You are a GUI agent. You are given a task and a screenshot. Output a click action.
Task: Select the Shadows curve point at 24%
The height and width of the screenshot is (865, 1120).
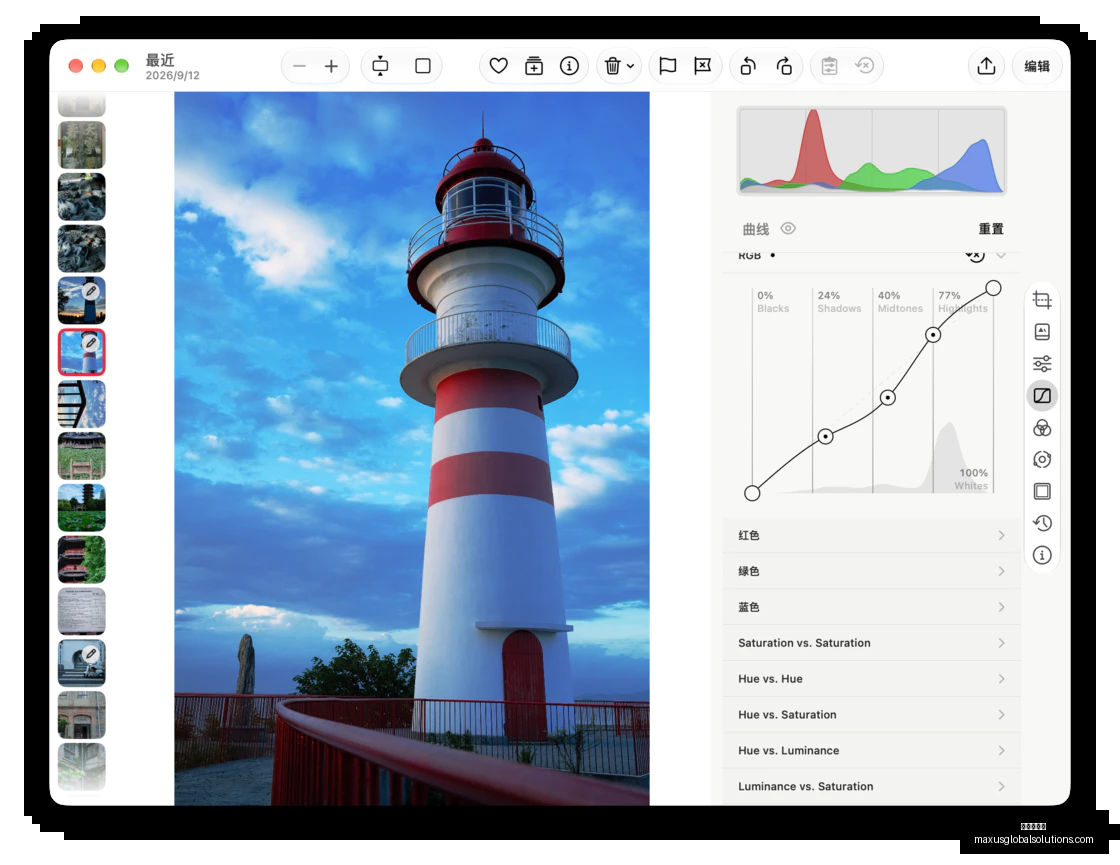click(x=825, y=436)
